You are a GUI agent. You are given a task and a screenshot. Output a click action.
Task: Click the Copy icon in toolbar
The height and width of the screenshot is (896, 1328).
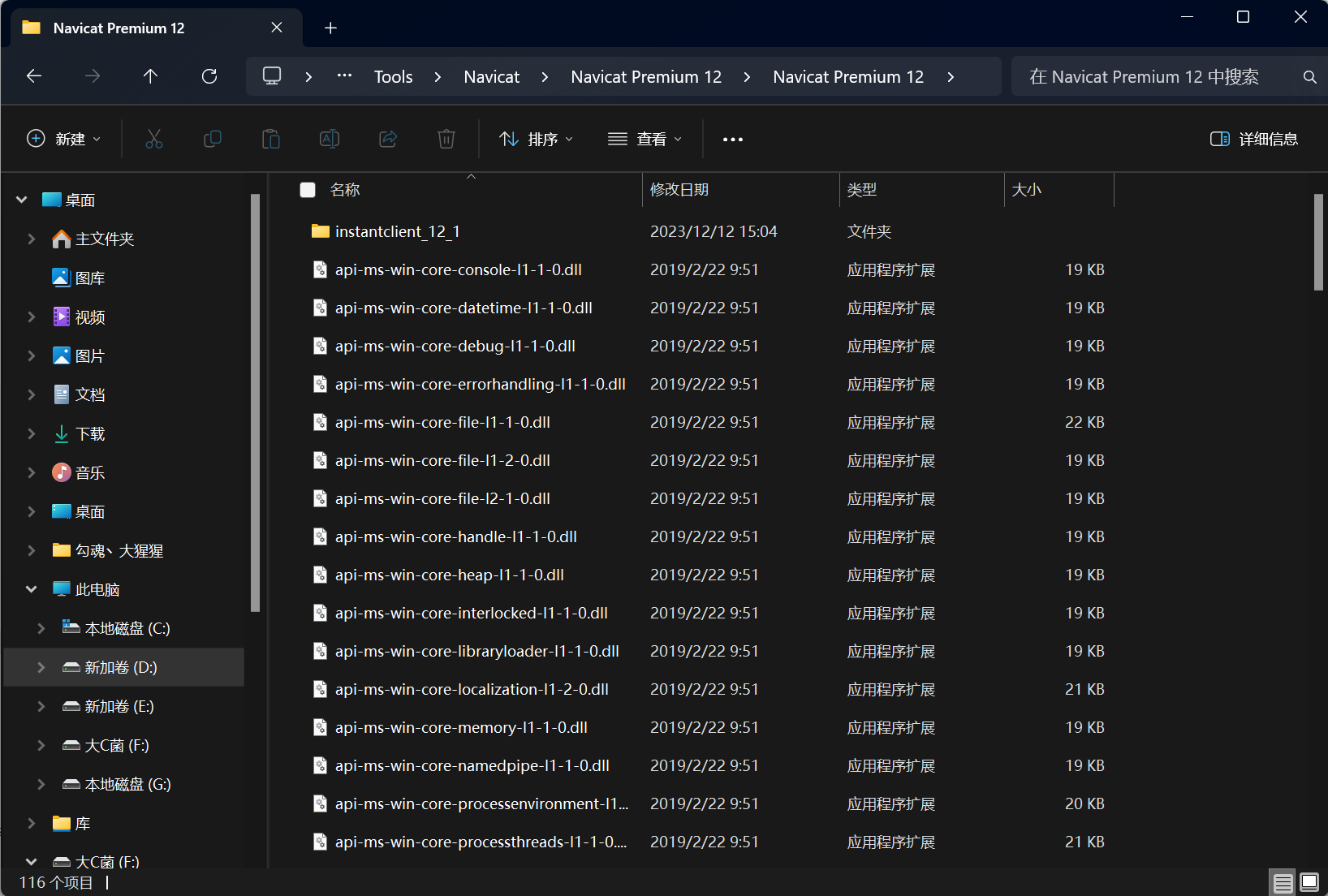click(213, 139)
